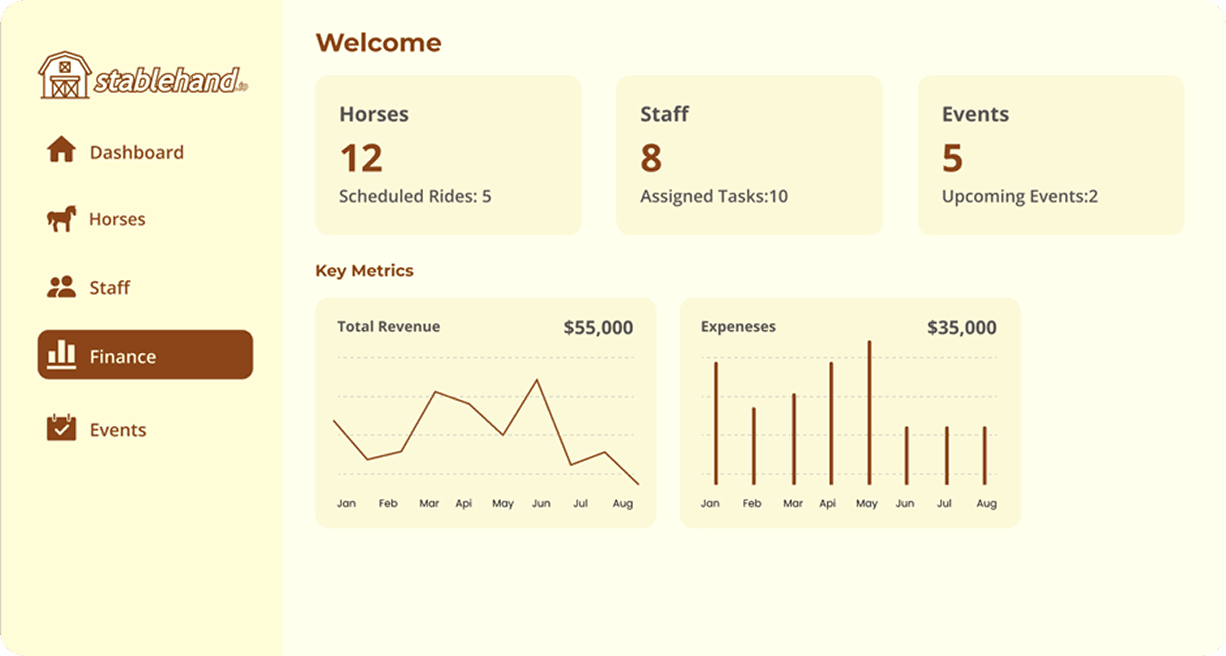
Task: Select the Horses navigation item
Action: click(x=115, y=218)
